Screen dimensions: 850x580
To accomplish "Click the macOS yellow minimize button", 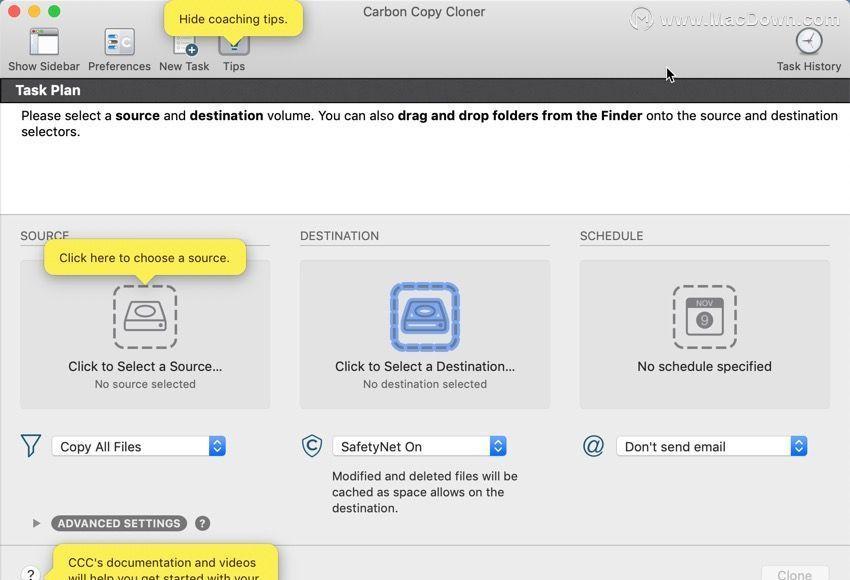I will [34, 11].
